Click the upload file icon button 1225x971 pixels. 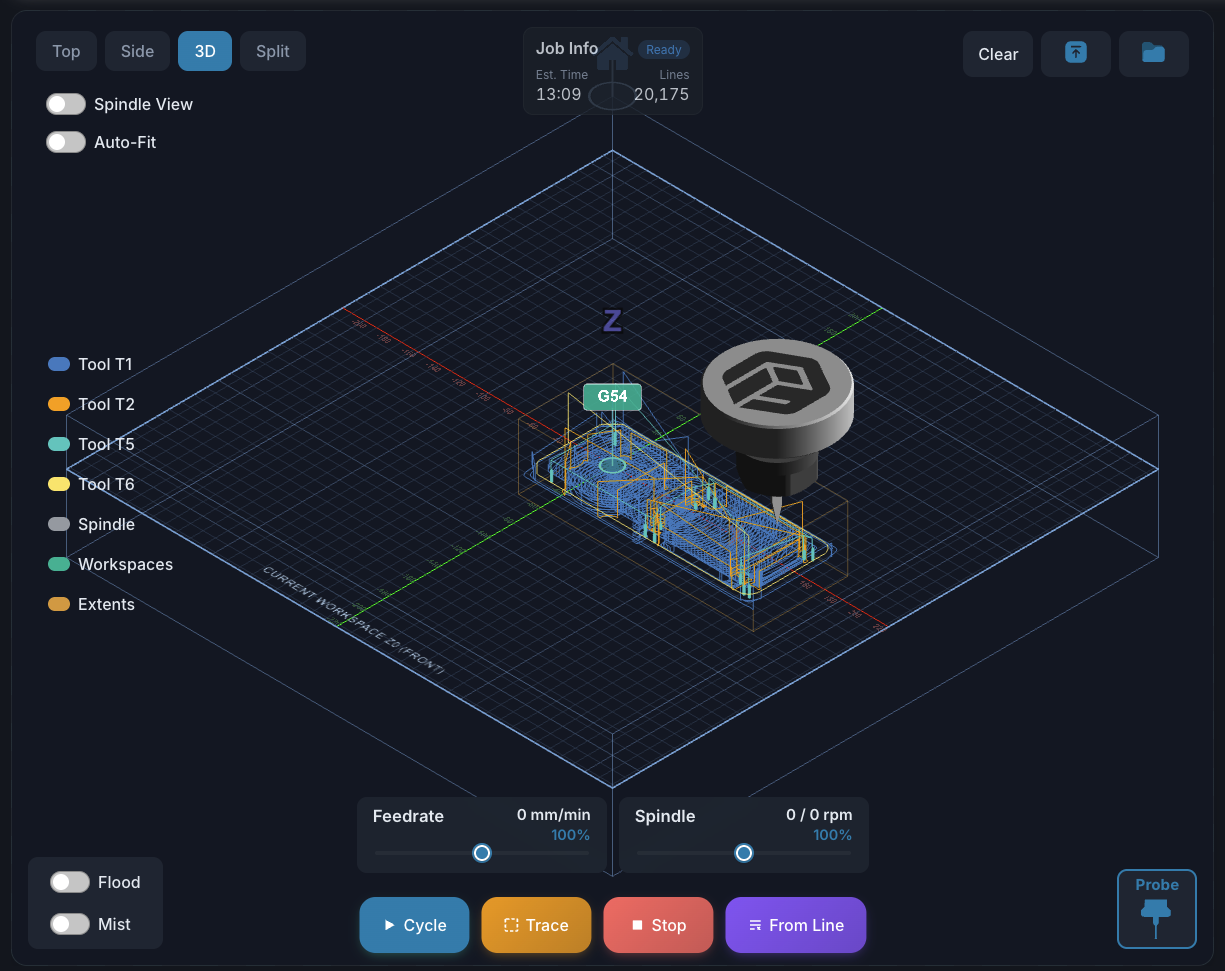point(1076,54)
